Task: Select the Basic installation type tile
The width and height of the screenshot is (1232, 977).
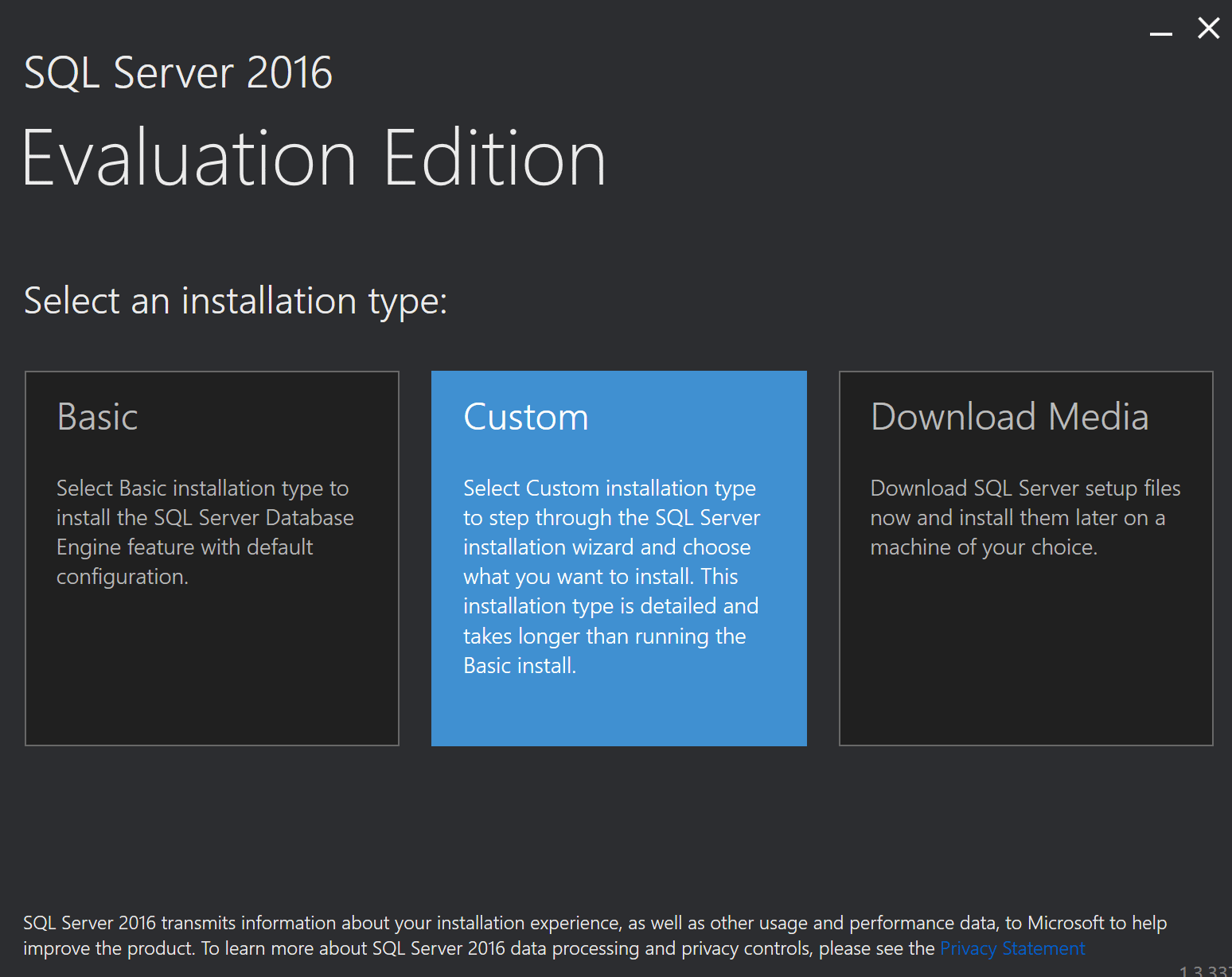Action: (212, 559)
